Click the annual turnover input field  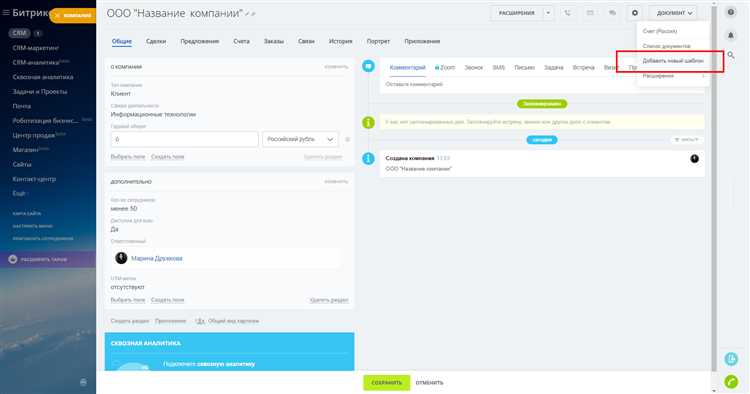(185, 139)
